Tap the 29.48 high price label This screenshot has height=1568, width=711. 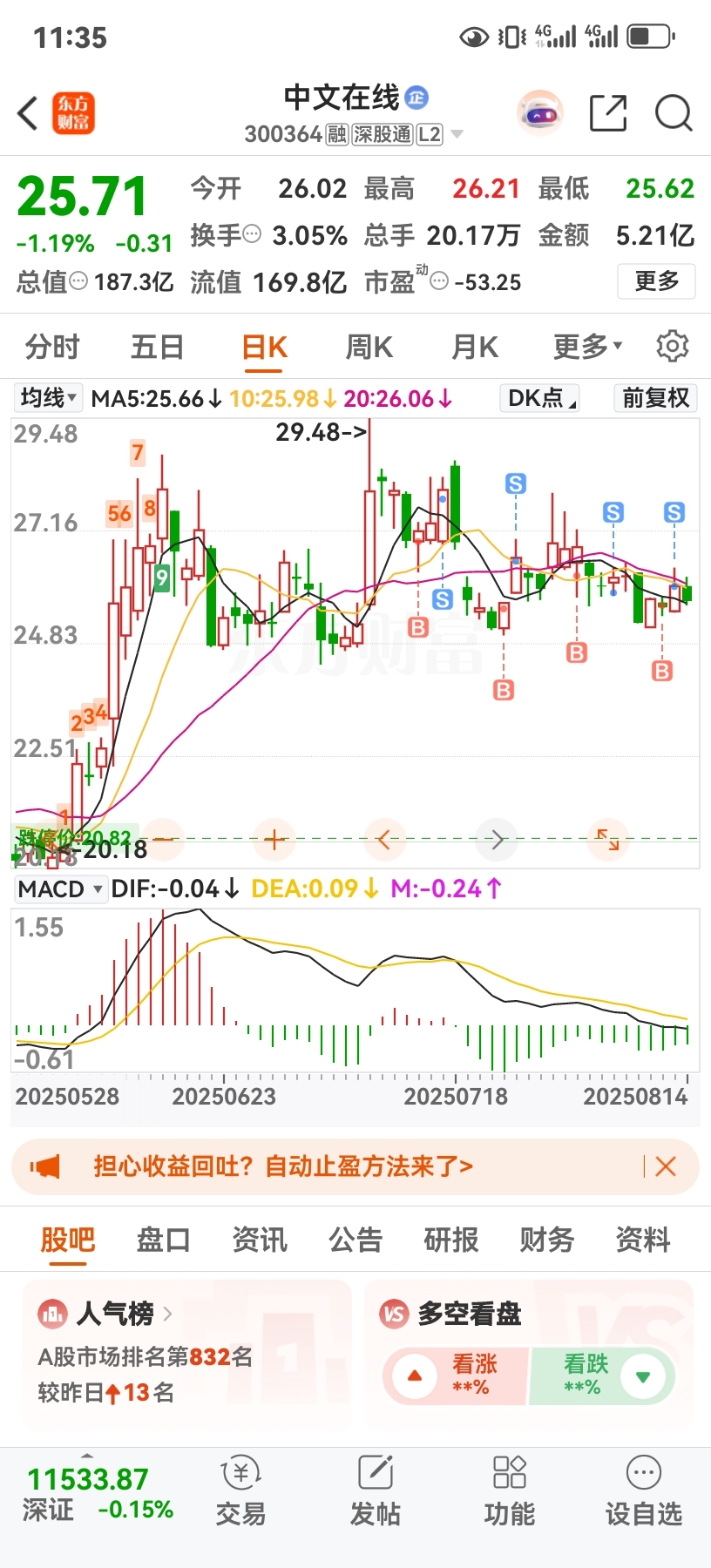click(321, 432)
